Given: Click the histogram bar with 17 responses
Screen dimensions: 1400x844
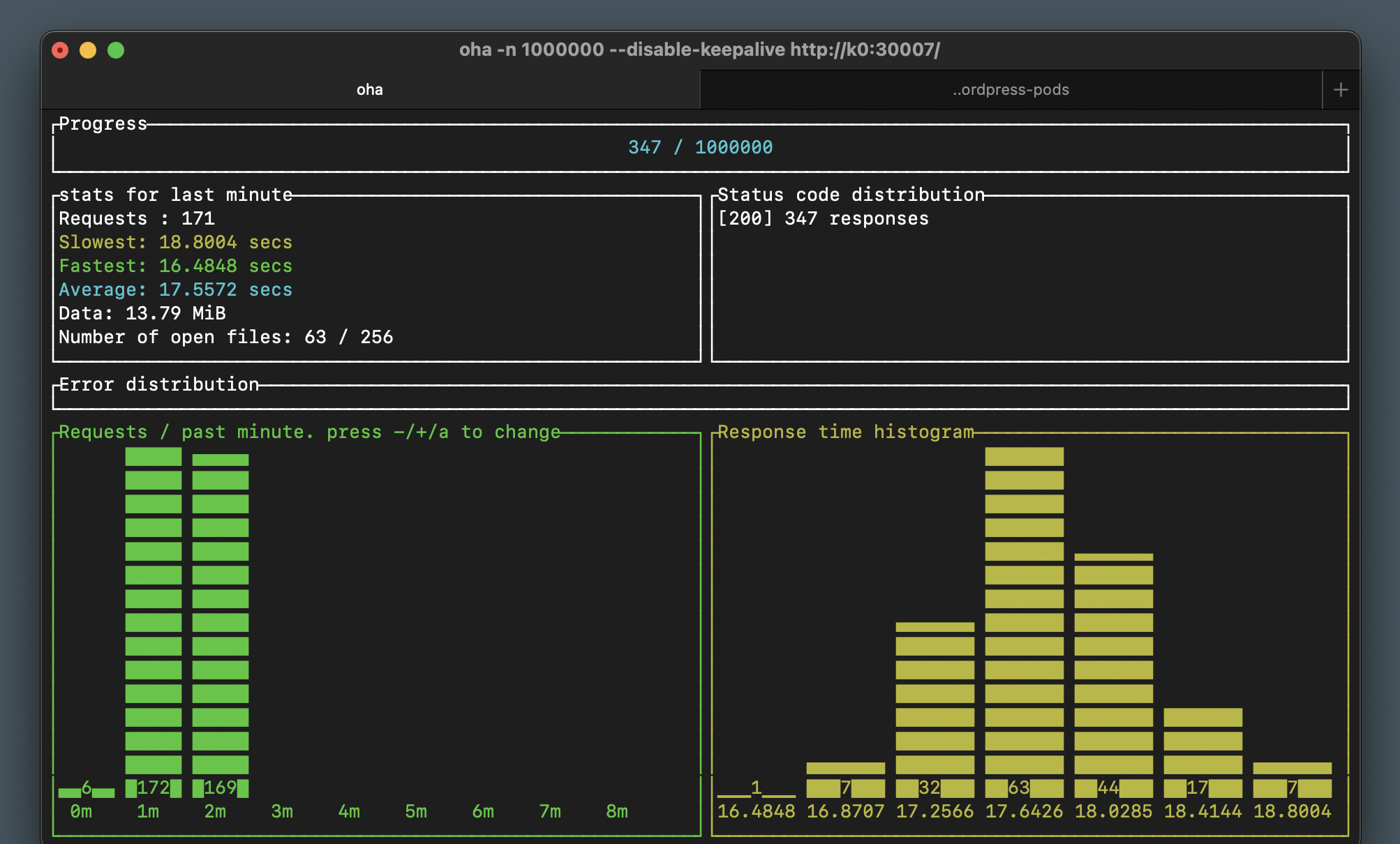Looking at the screenshot, I should (1203, 753).
